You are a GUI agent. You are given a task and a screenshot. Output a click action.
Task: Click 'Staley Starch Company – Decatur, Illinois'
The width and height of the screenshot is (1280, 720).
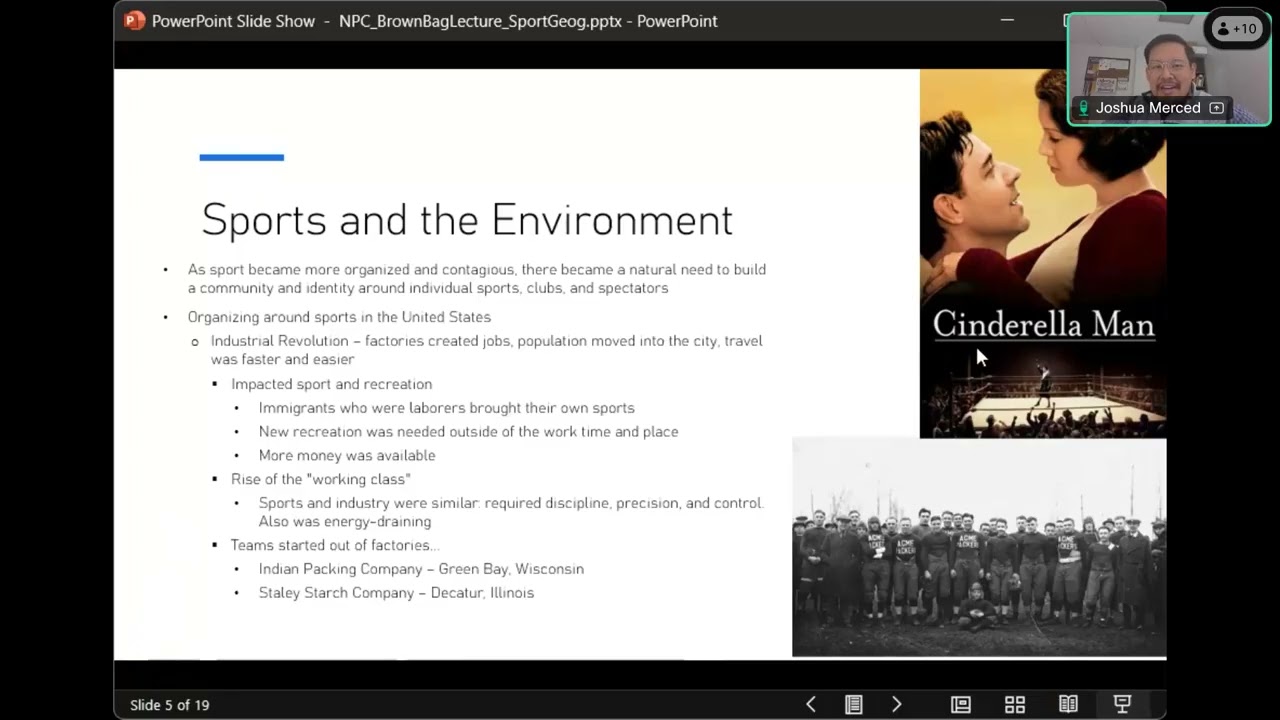click(x=396, y=593)
